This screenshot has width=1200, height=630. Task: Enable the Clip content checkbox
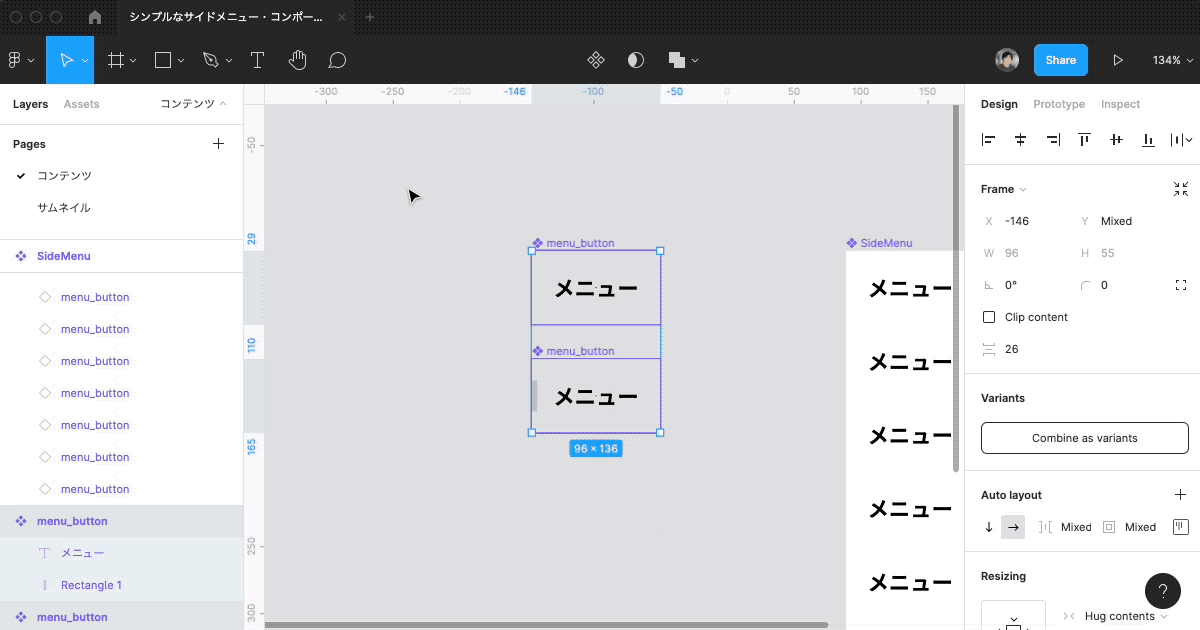click(989, 317)
